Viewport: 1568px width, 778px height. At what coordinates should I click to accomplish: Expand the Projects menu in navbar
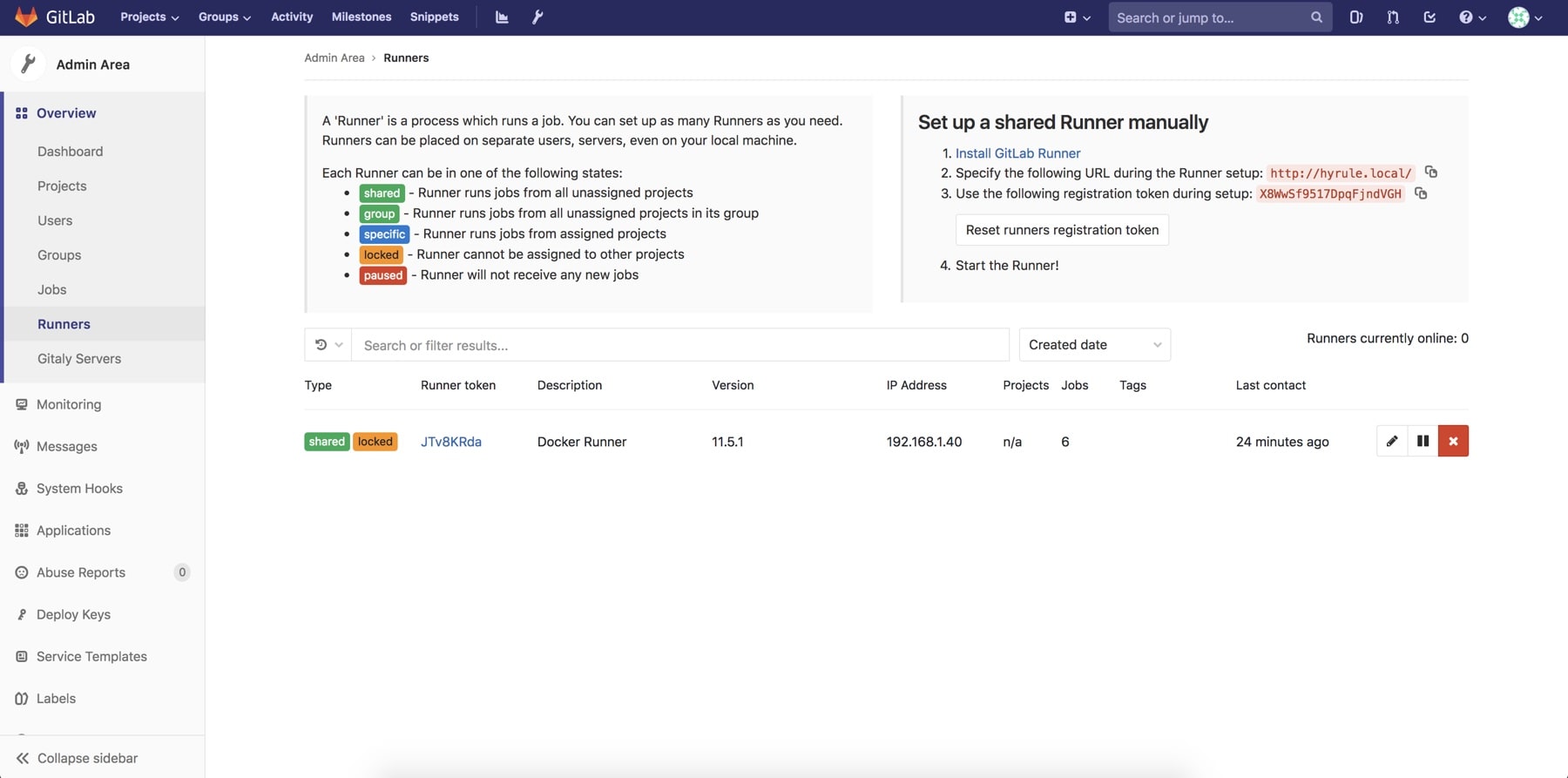tap(149, 17)
